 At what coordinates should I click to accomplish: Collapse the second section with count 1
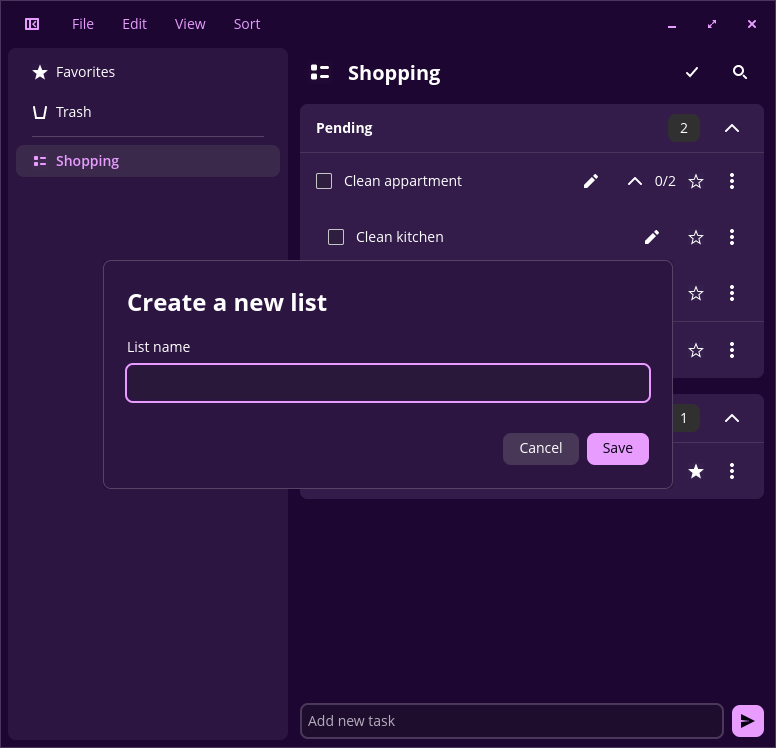[732, 418]
